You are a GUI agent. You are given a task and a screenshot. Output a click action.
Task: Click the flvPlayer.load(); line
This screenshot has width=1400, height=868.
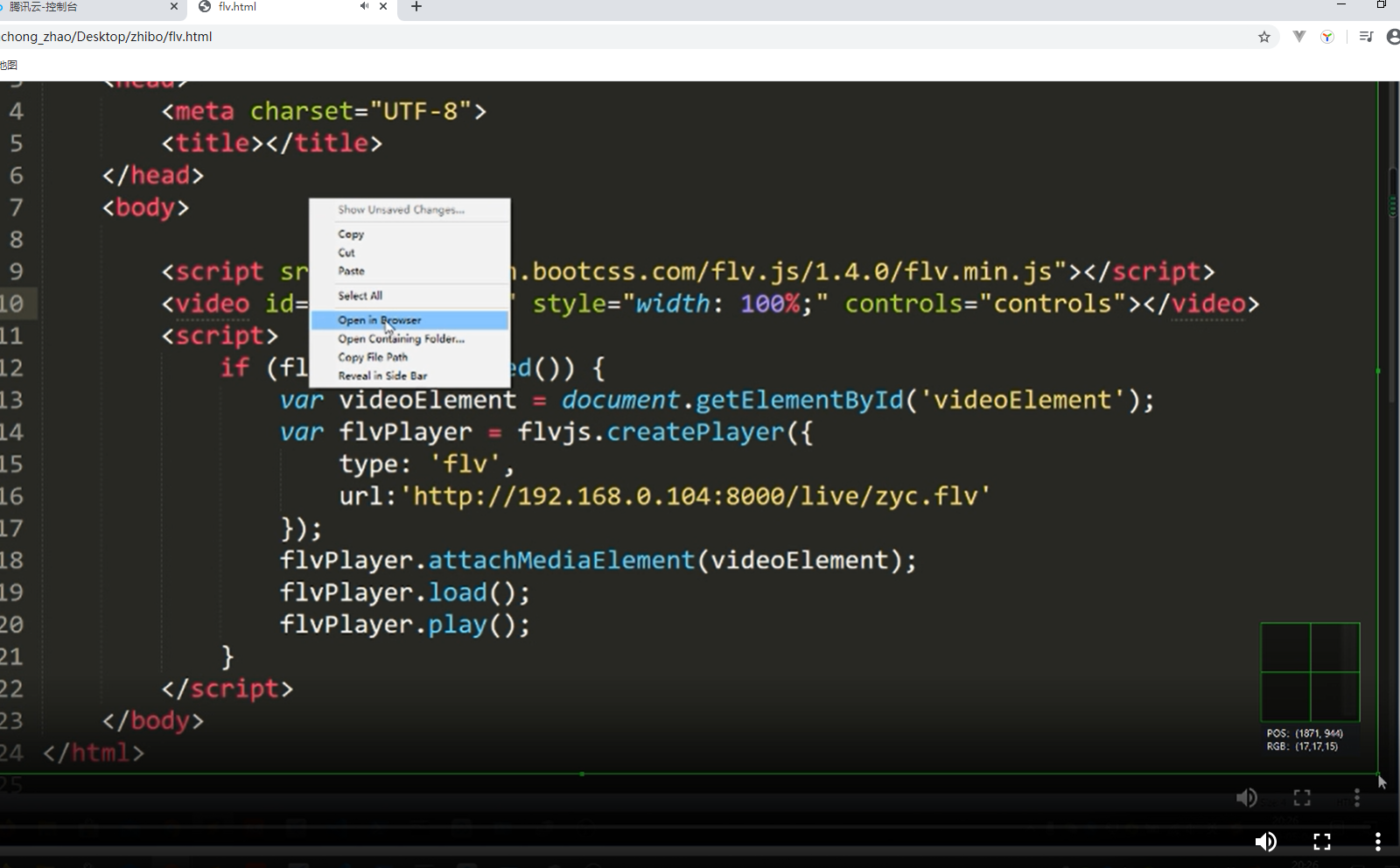(x=405, y=592)
